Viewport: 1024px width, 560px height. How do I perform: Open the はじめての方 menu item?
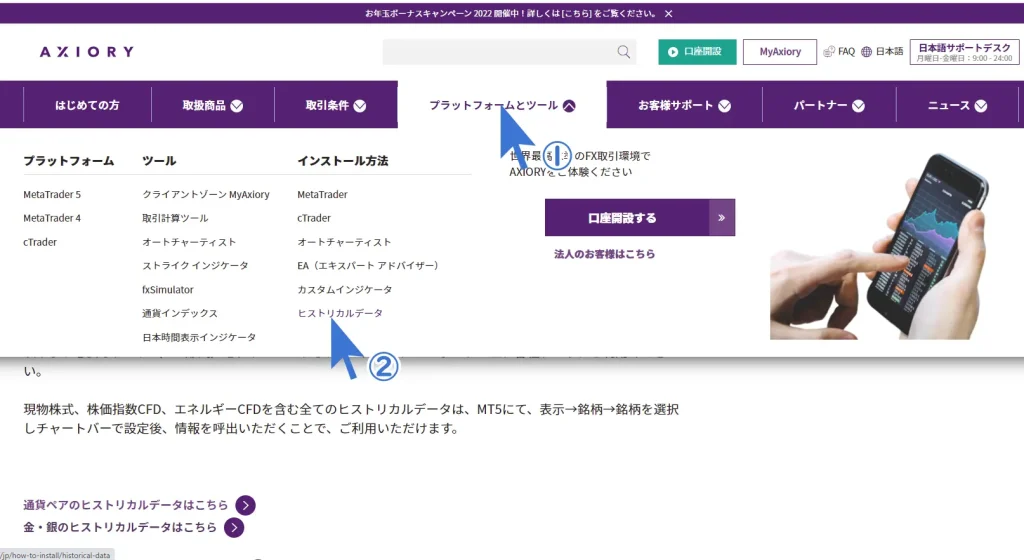(87, 105)
